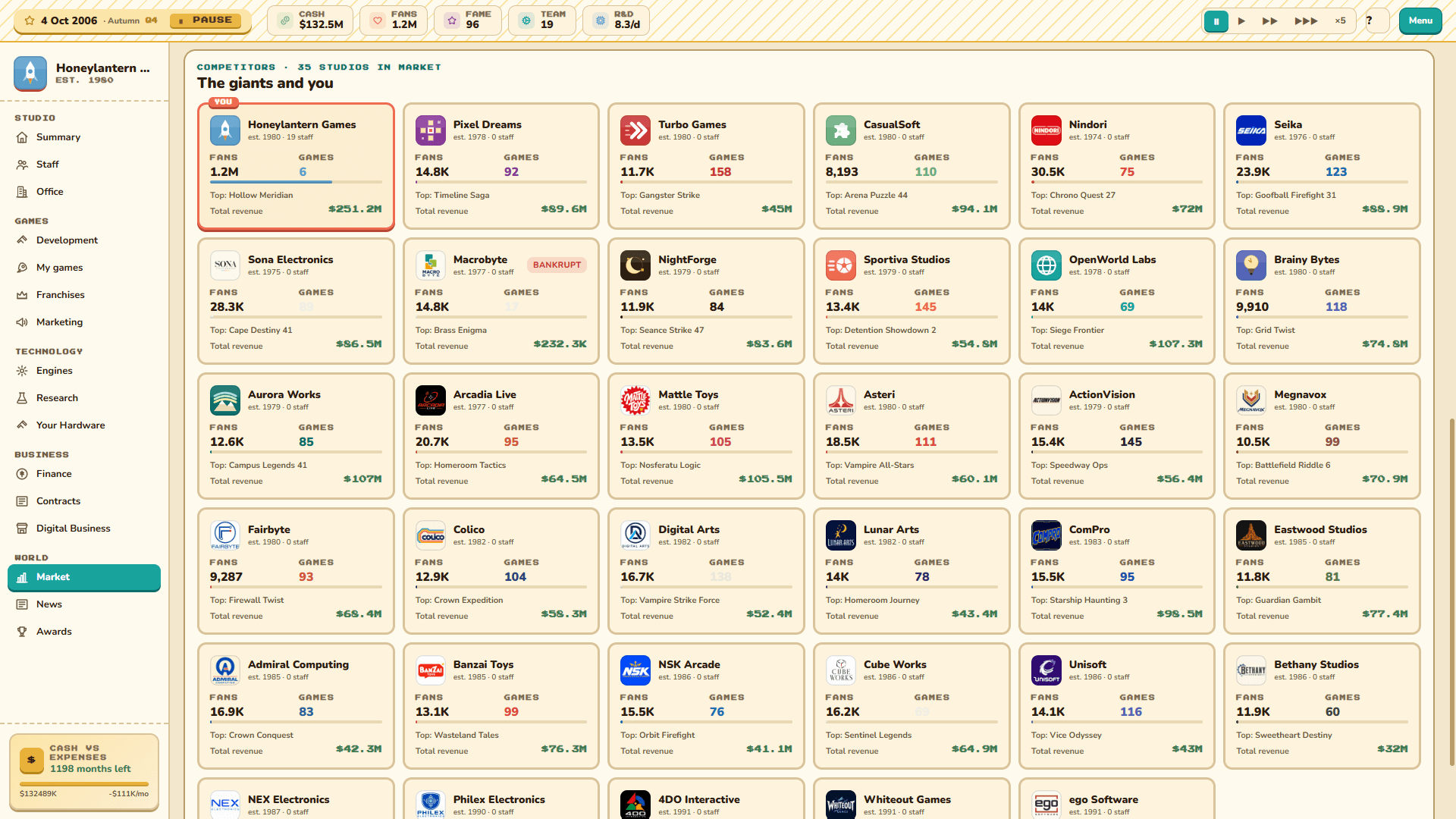Go to the Staff section
This screenshot has height=819, width=1456.
(84, 165)
